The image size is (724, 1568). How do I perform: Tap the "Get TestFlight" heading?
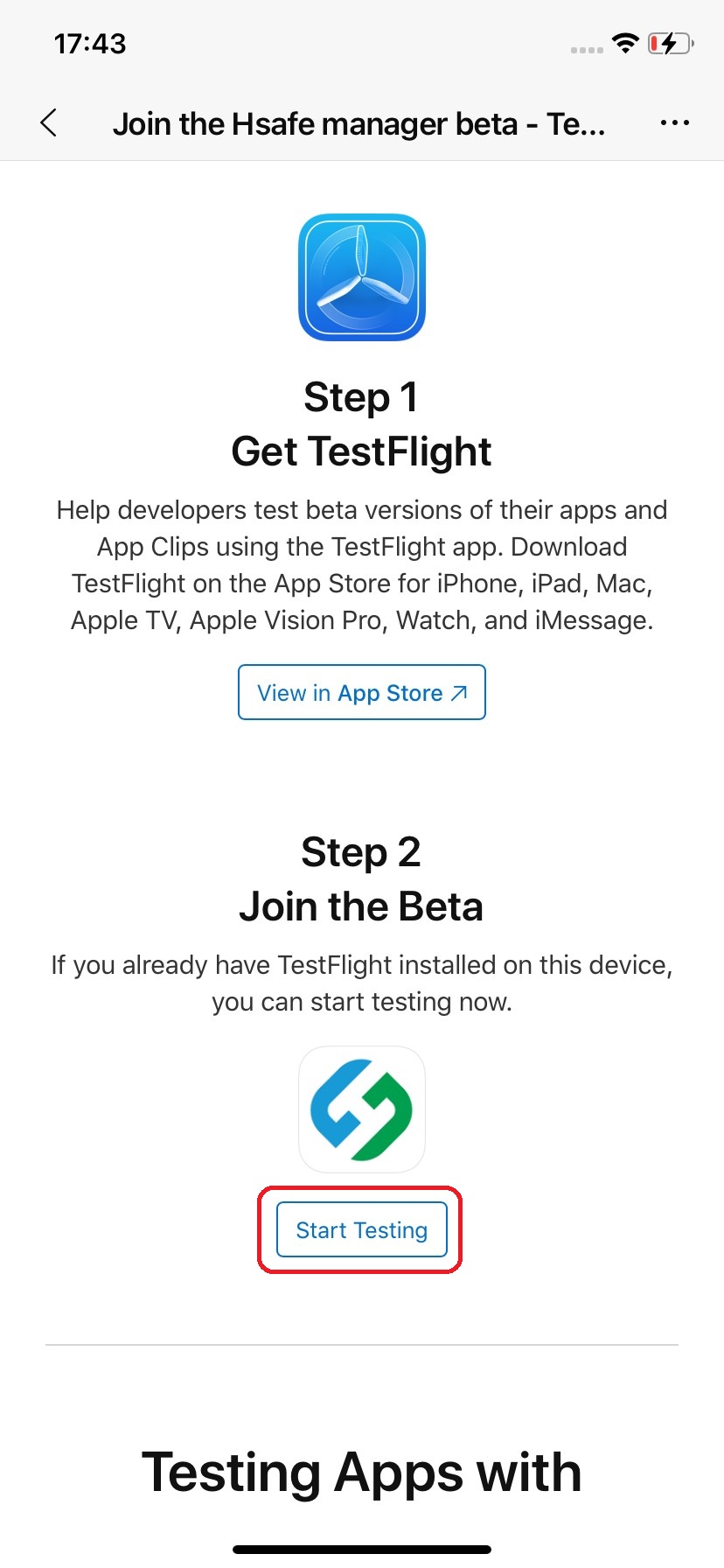(x=361, y=452)
